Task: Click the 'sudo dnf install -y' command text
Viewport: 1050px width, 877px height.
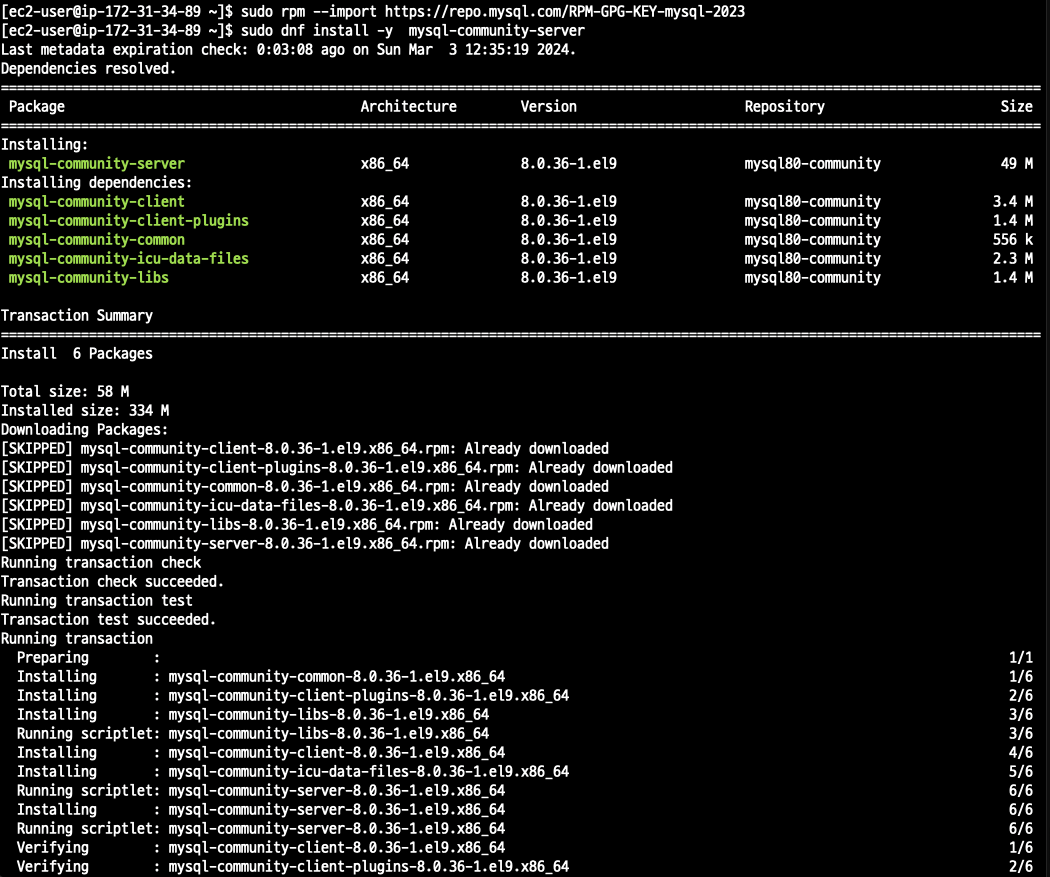Action: point(317,31)
